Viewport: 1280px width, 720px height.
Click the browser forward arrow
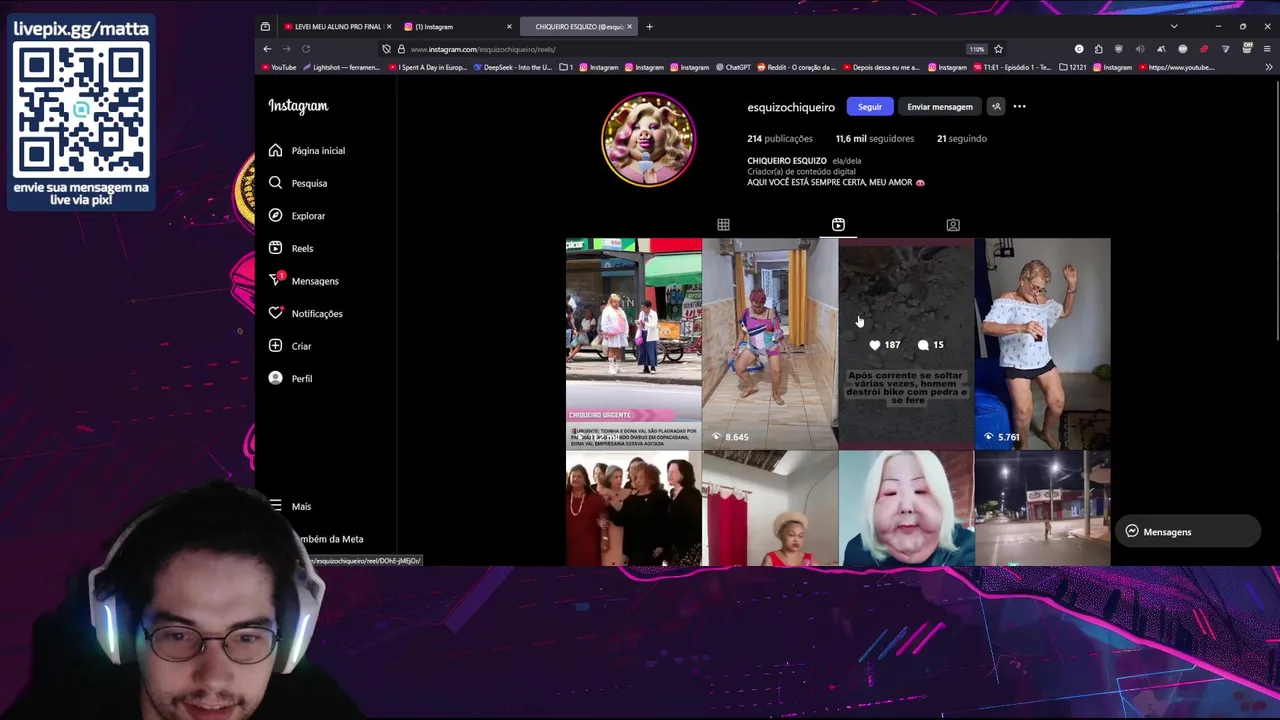point(286,49)
